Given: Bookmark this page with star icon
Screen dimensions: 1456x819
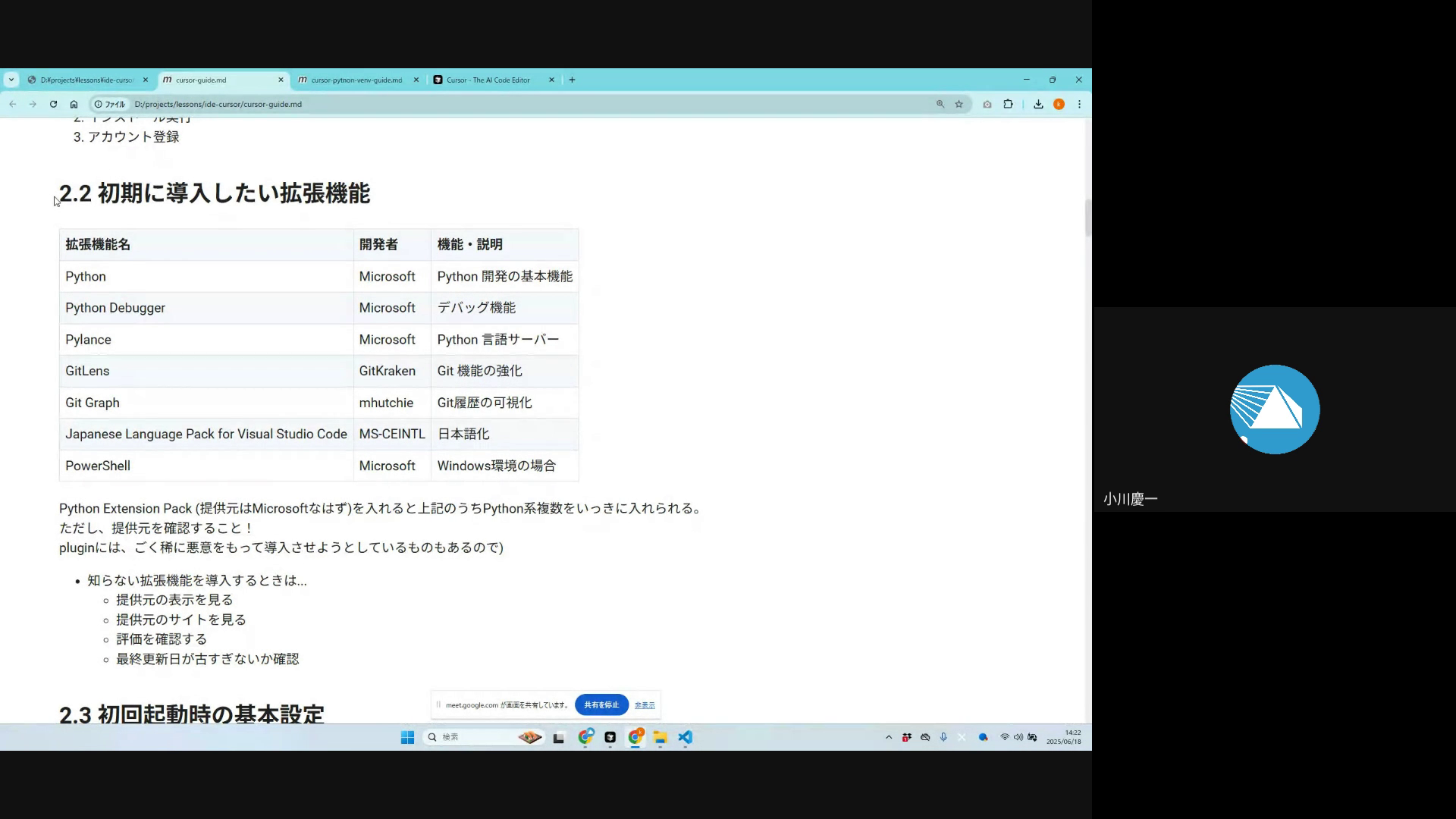Looking at the screenshot, I should (959, 104).
